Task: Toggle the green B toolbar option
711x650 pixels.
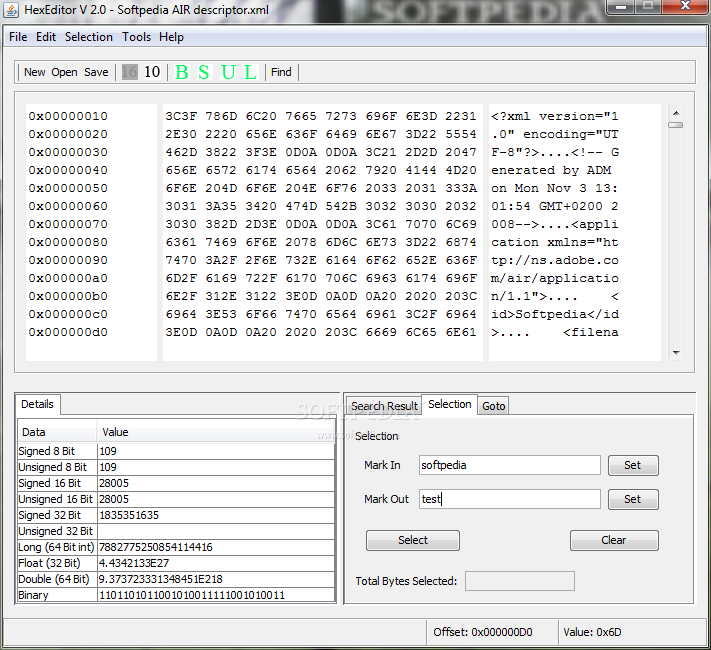Action: click(x=181, y=72)
